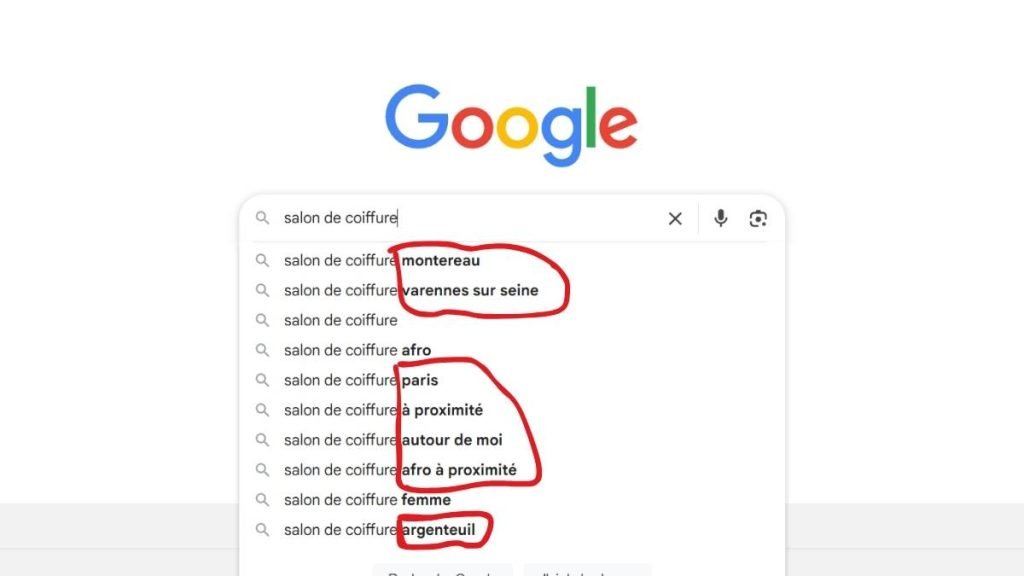Click the magnifier icon beside 'salon de coiffure argenteuil'
The width and height of the screenshot is (1024, 576).
262,530
